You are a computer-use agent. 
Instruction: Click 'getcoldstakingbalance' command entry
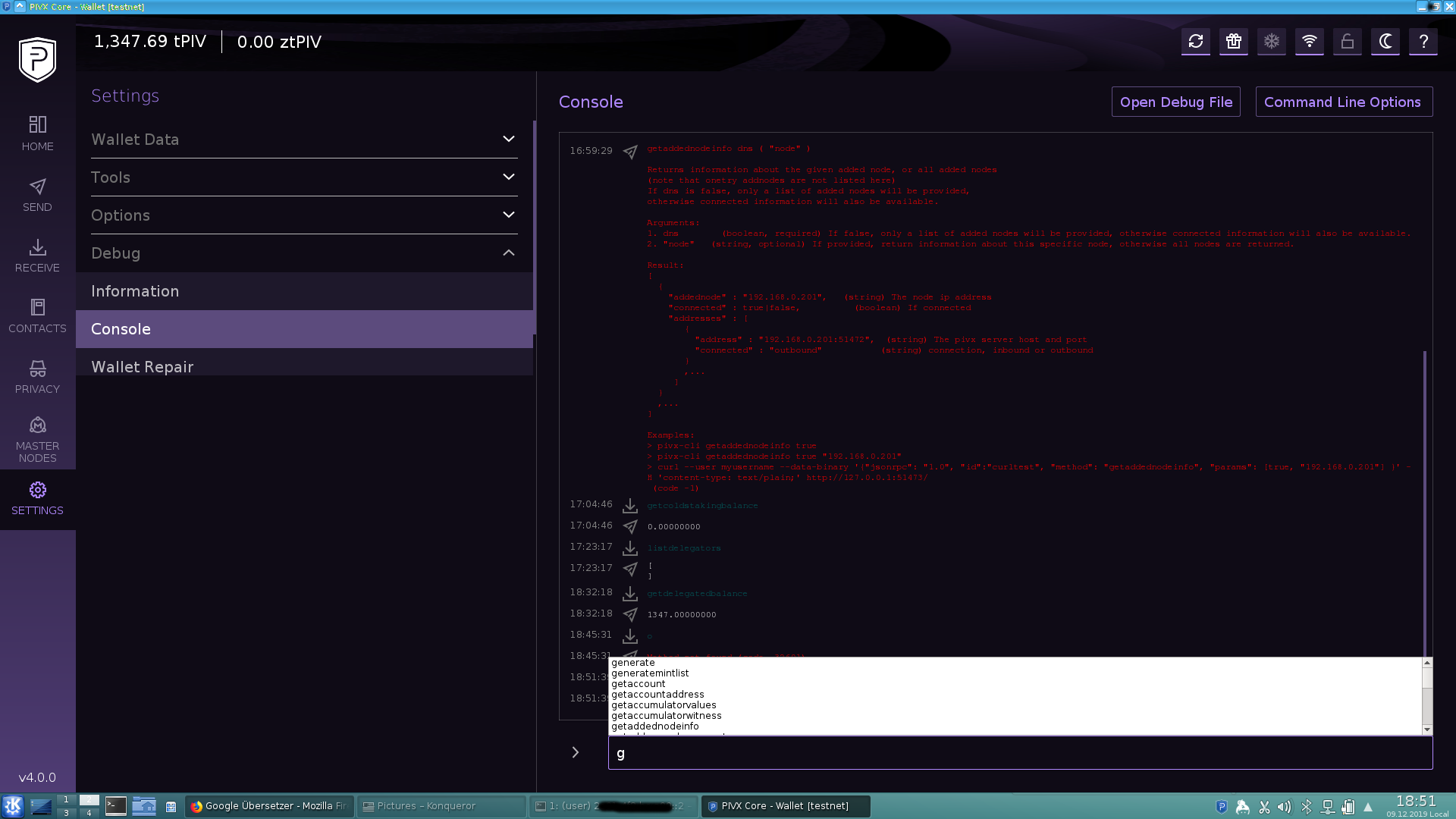pos(702,506)
